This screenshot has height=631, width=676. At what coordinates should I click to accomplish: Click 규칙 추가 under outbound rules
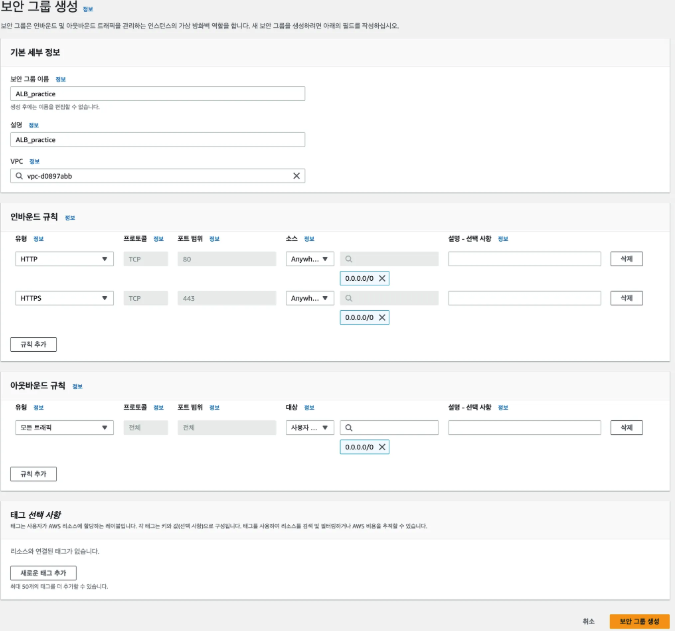tap(34, 474)
